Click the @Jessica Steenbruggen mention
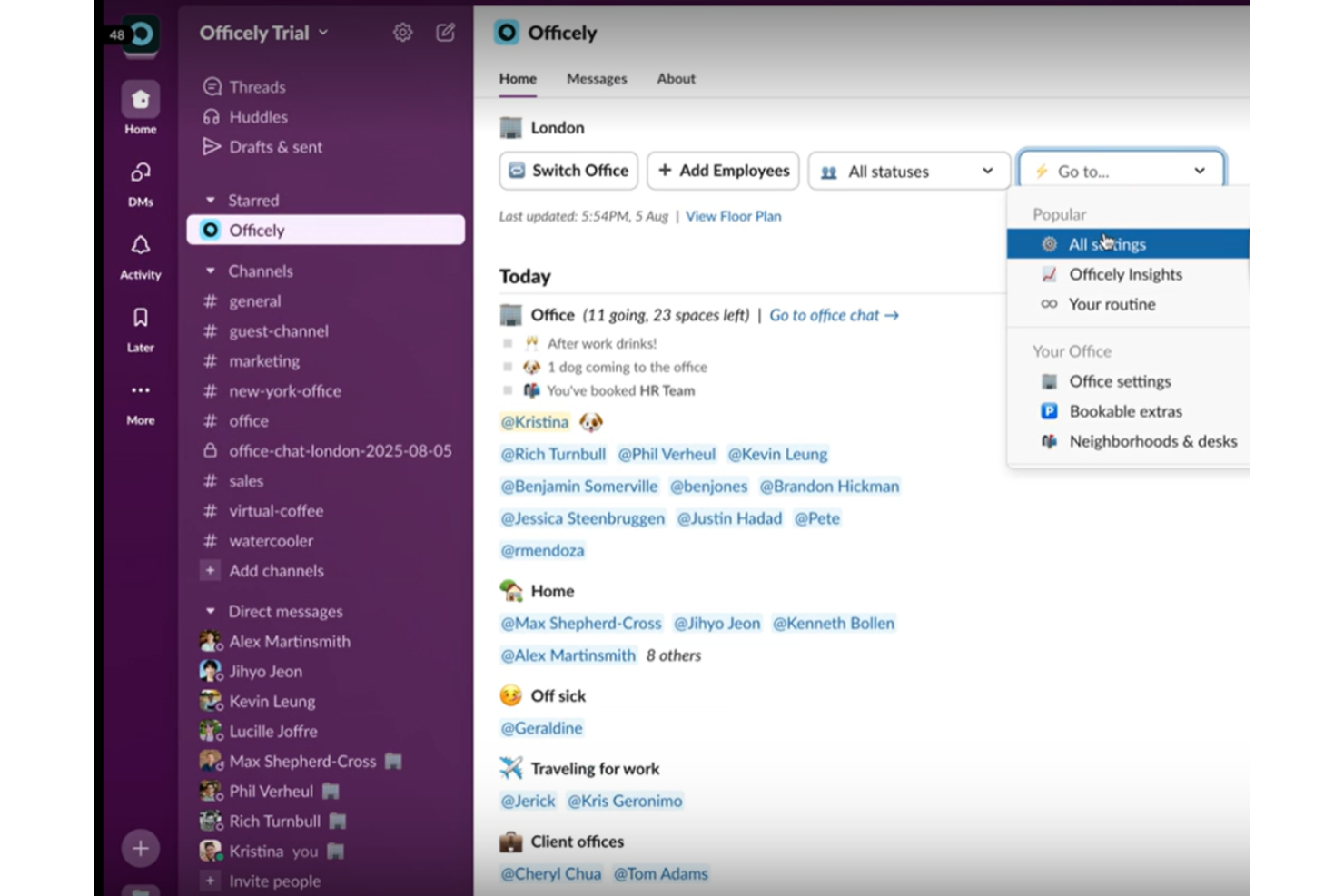Screen dimensions: 1344x896 [583, 518]
